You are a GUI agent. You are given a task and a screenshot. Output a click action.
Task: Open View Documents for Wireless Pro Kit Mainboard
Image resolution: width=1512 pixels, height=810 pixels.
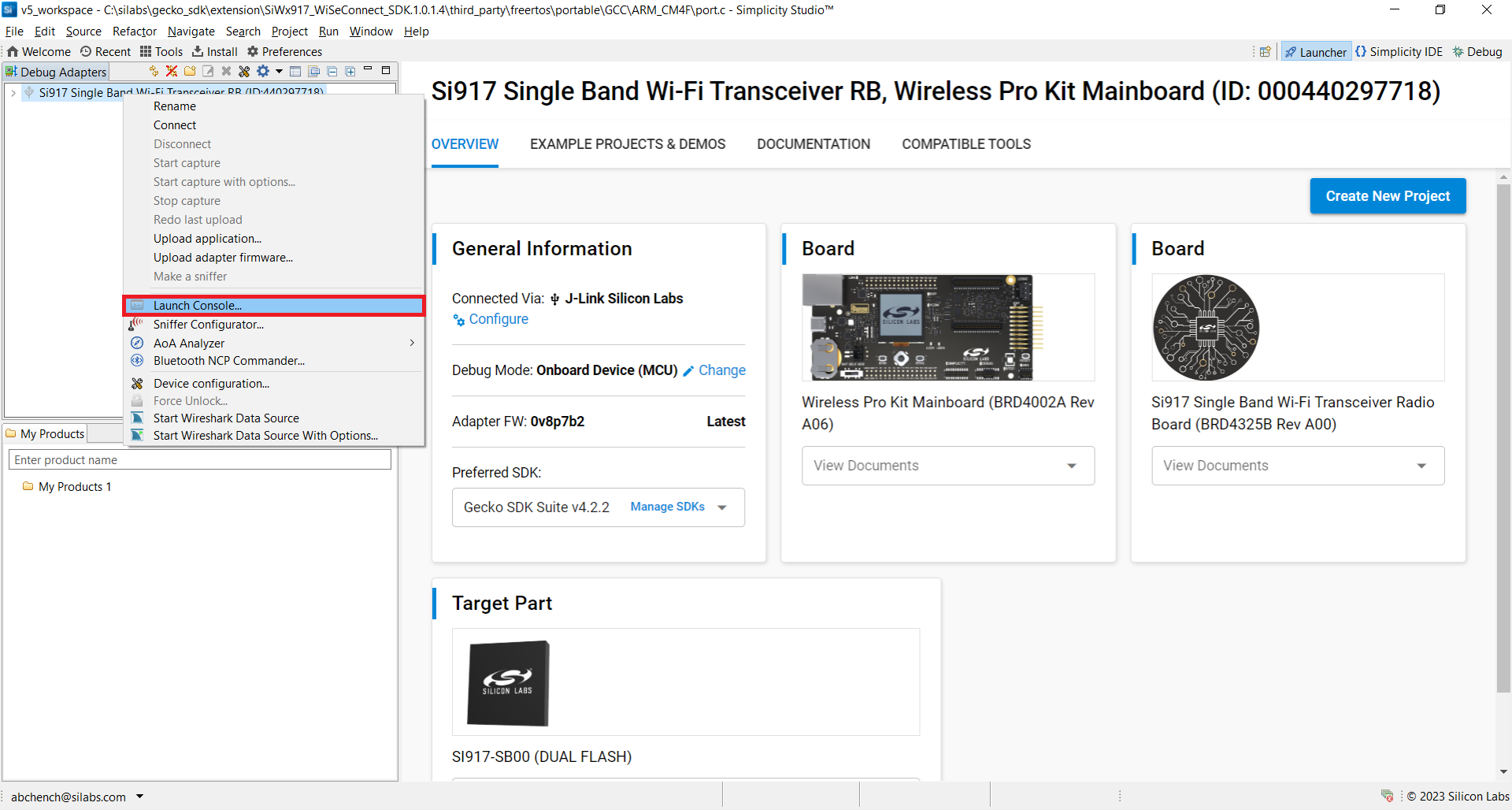tap(948, 466)
